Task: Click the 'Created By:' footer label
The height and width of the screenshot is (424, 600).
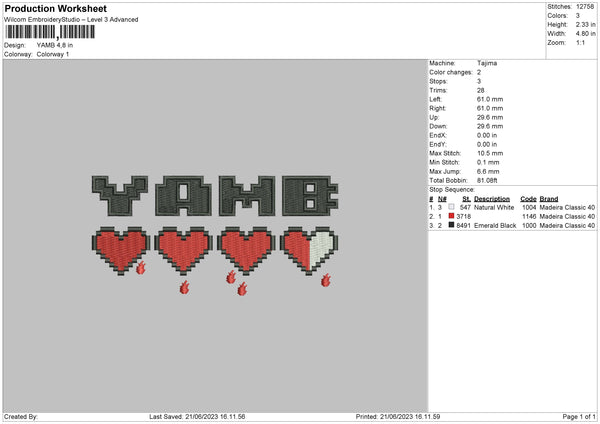Action: click(21, 417)
